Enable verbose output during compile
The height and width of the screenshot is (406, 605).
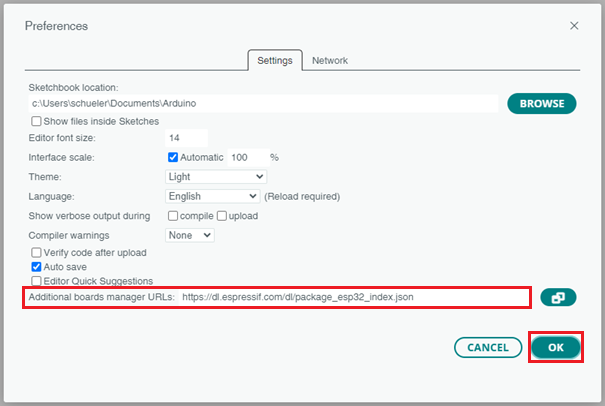(173, 216)
